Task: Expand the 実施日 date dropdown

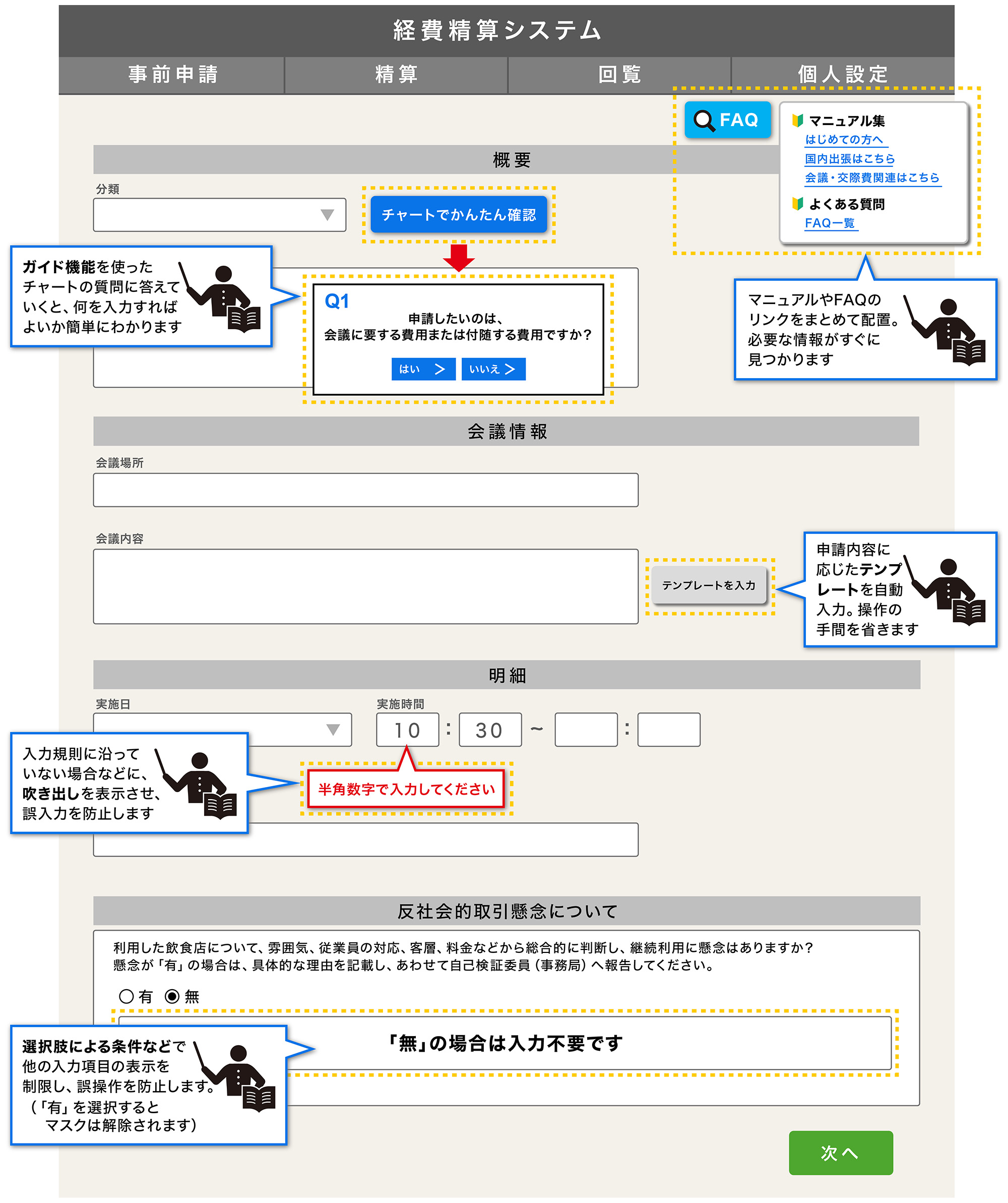Action: 333,729
